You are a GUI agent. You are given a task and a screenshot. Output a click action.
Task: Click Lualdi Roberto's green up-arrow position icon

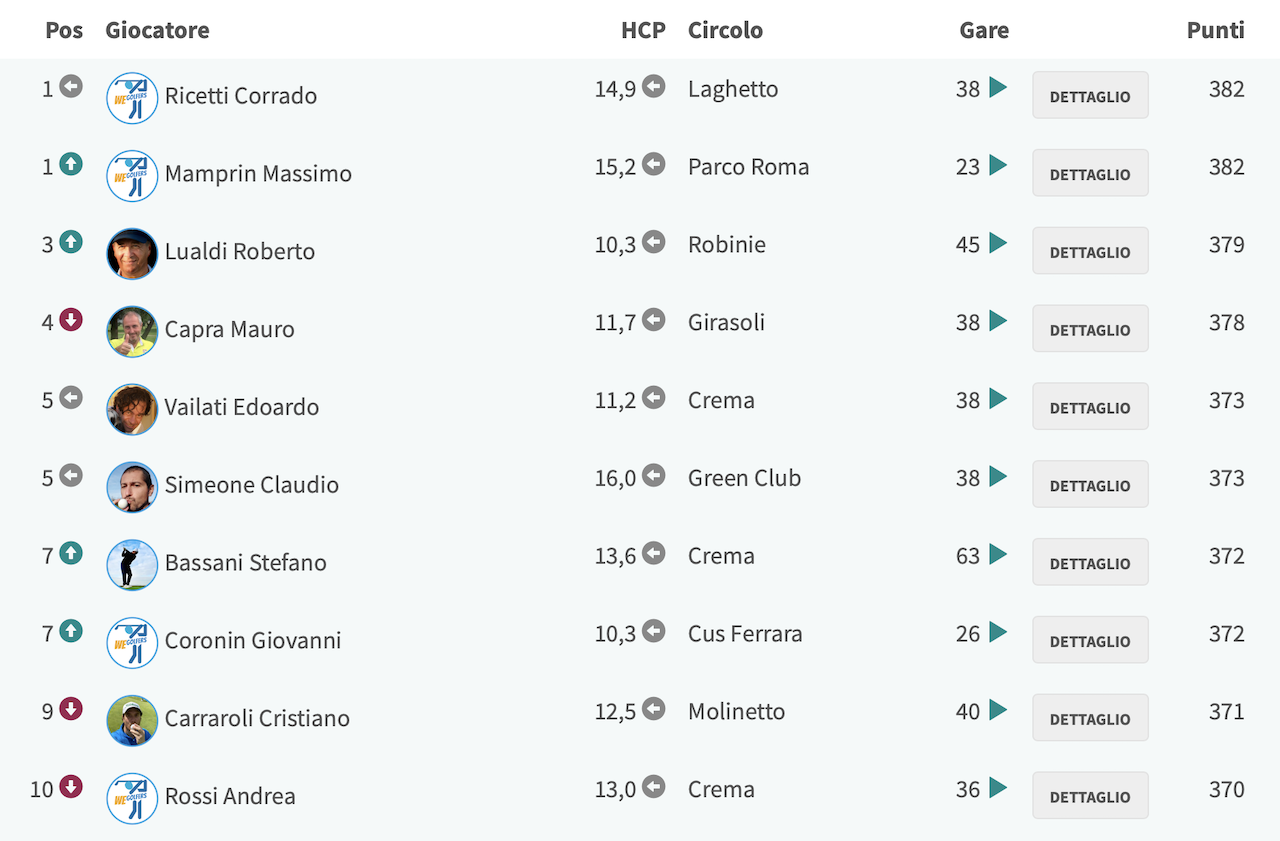point(71,242)
